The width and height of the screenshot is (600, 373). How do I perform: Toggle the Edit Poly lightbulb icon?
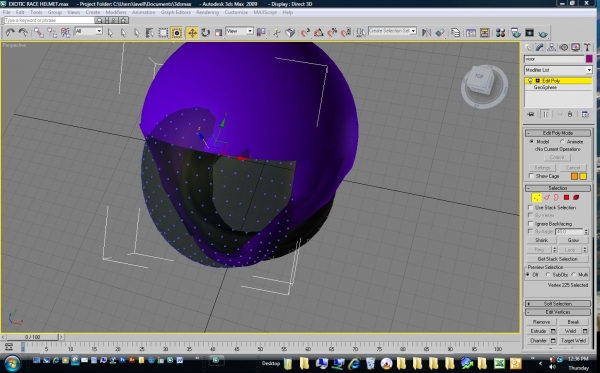tap(530, 81)
